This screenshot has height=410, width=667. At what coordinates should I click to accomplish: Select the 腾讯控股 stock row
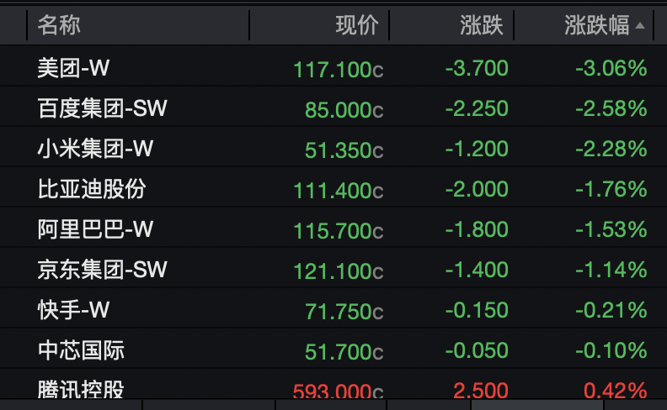click(x=334, y=385)
